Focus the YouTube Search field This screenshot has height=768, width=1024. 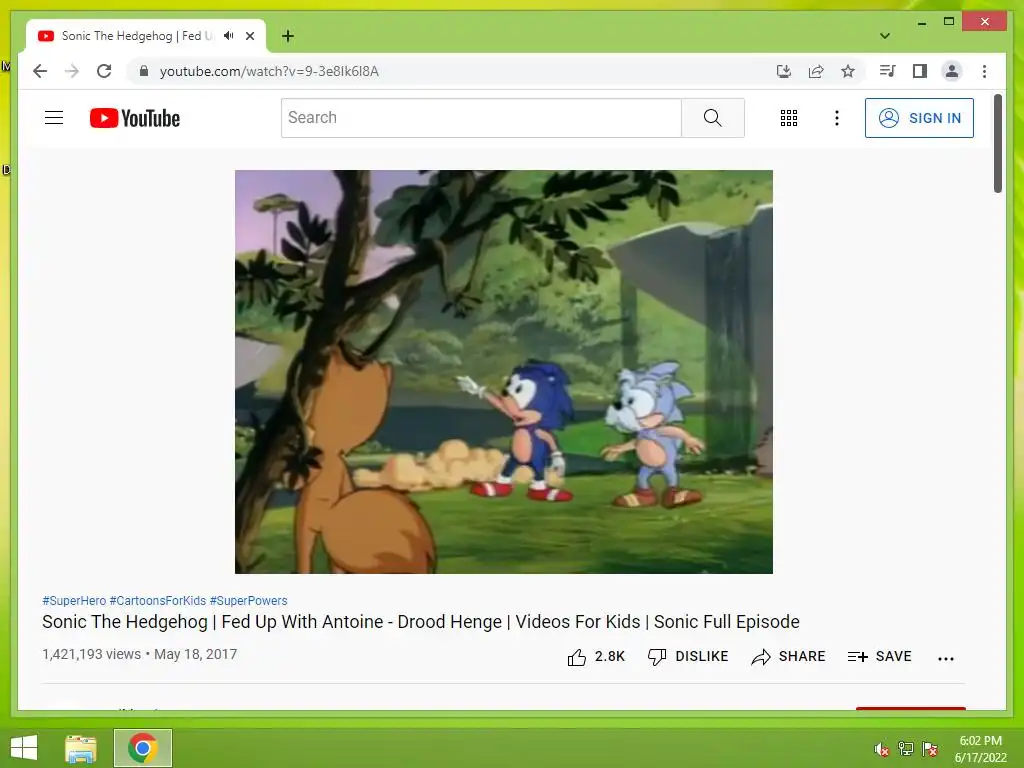[481, 118]
